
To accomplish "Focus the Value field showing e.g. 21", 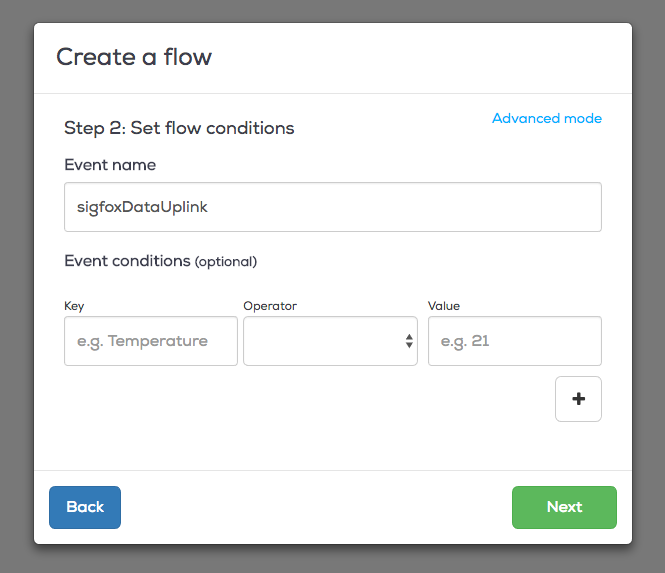I will pos(514,341).
